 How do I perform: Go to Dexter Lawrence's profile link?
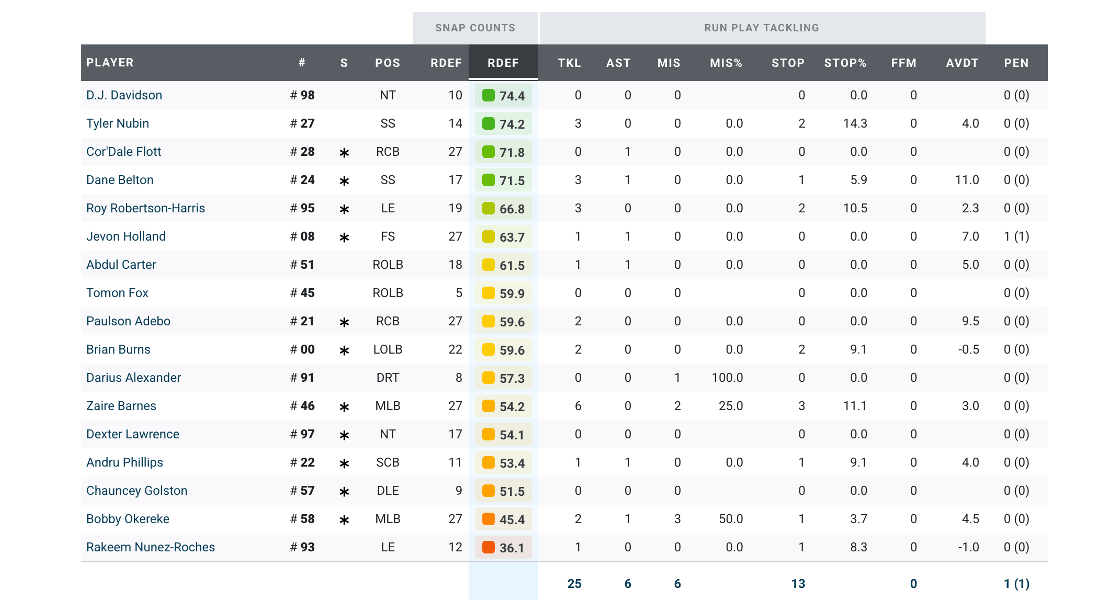coord(133,435)
